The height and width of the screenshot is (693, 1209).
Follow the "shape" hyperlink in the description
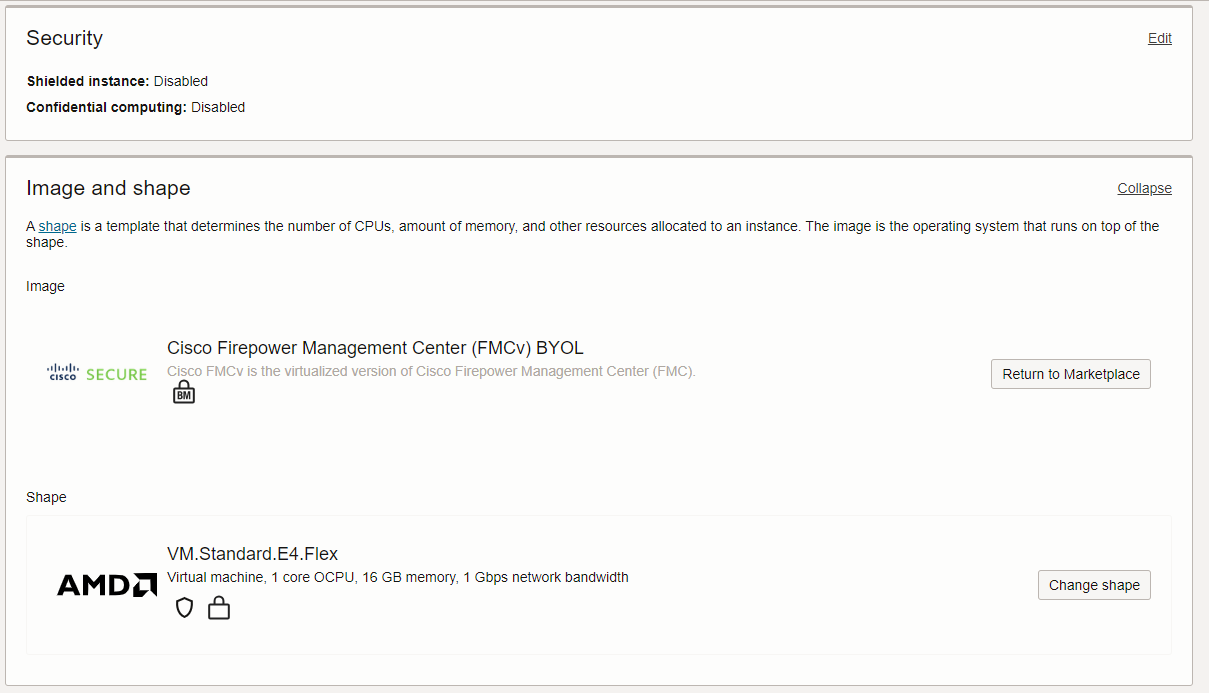tap(57, 226)
